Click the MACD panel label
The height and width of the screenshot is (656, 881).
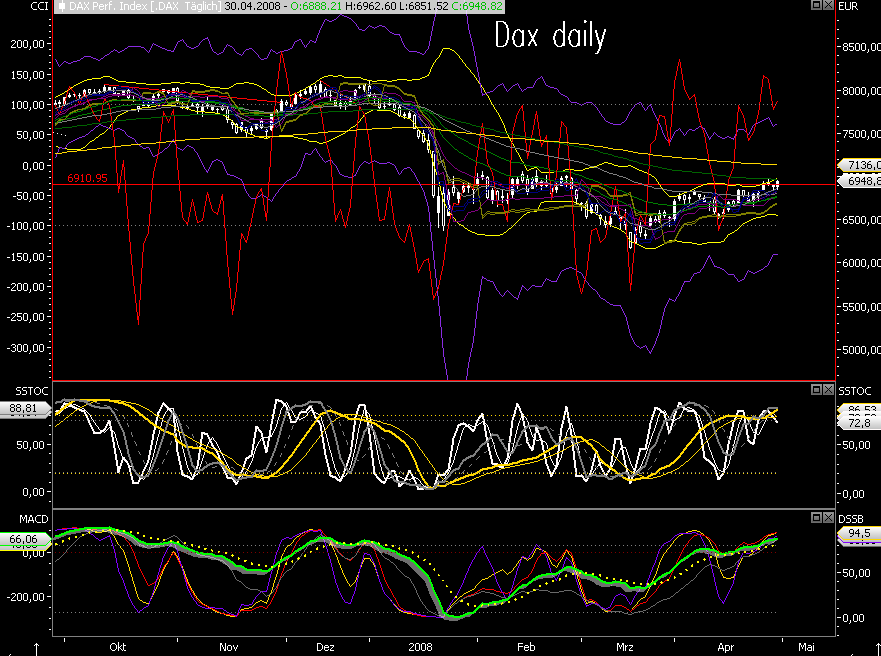(x=34, y=519)
